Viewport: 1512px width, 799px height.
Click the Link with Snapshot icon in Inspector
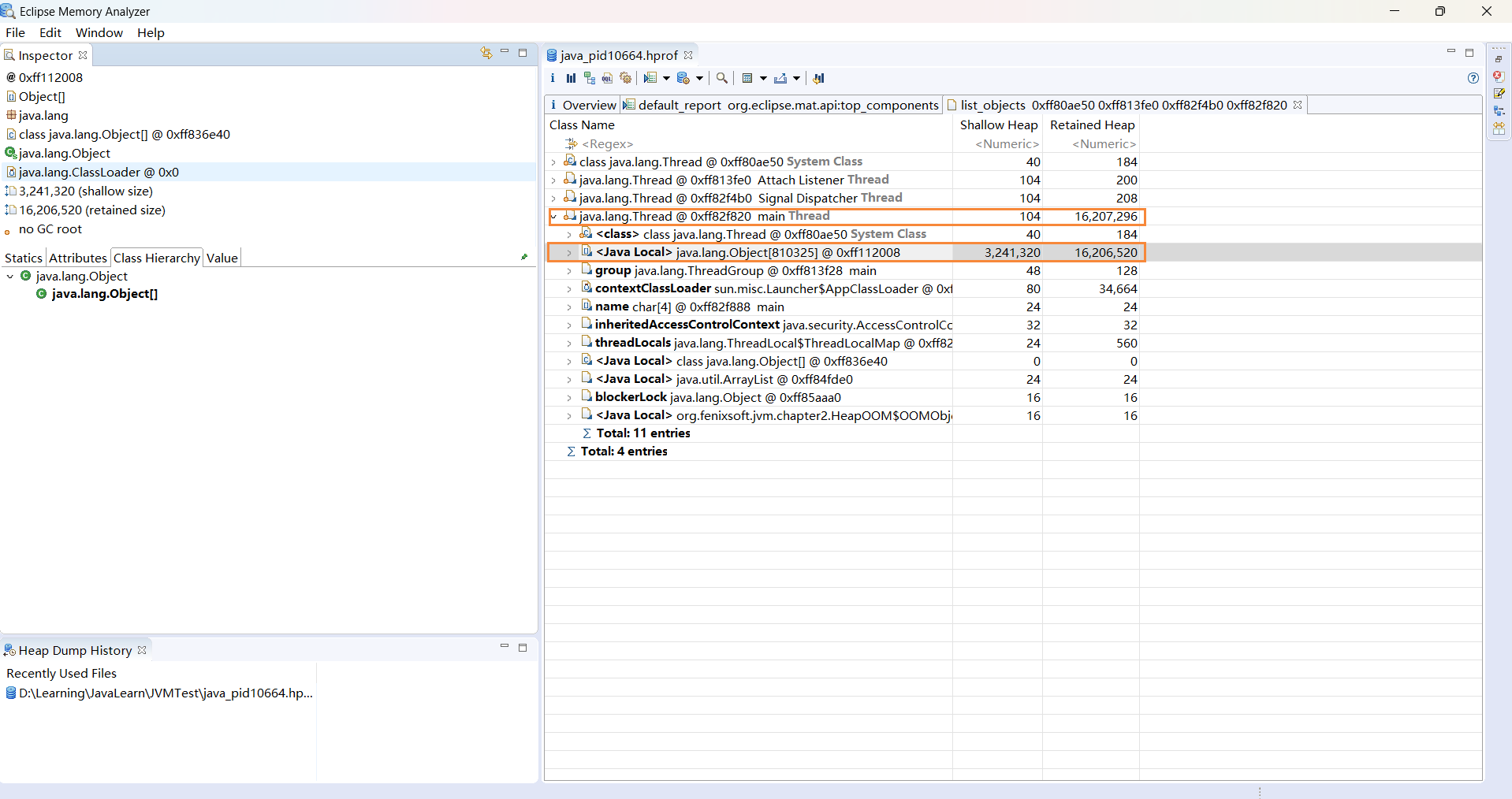point(486,53)
